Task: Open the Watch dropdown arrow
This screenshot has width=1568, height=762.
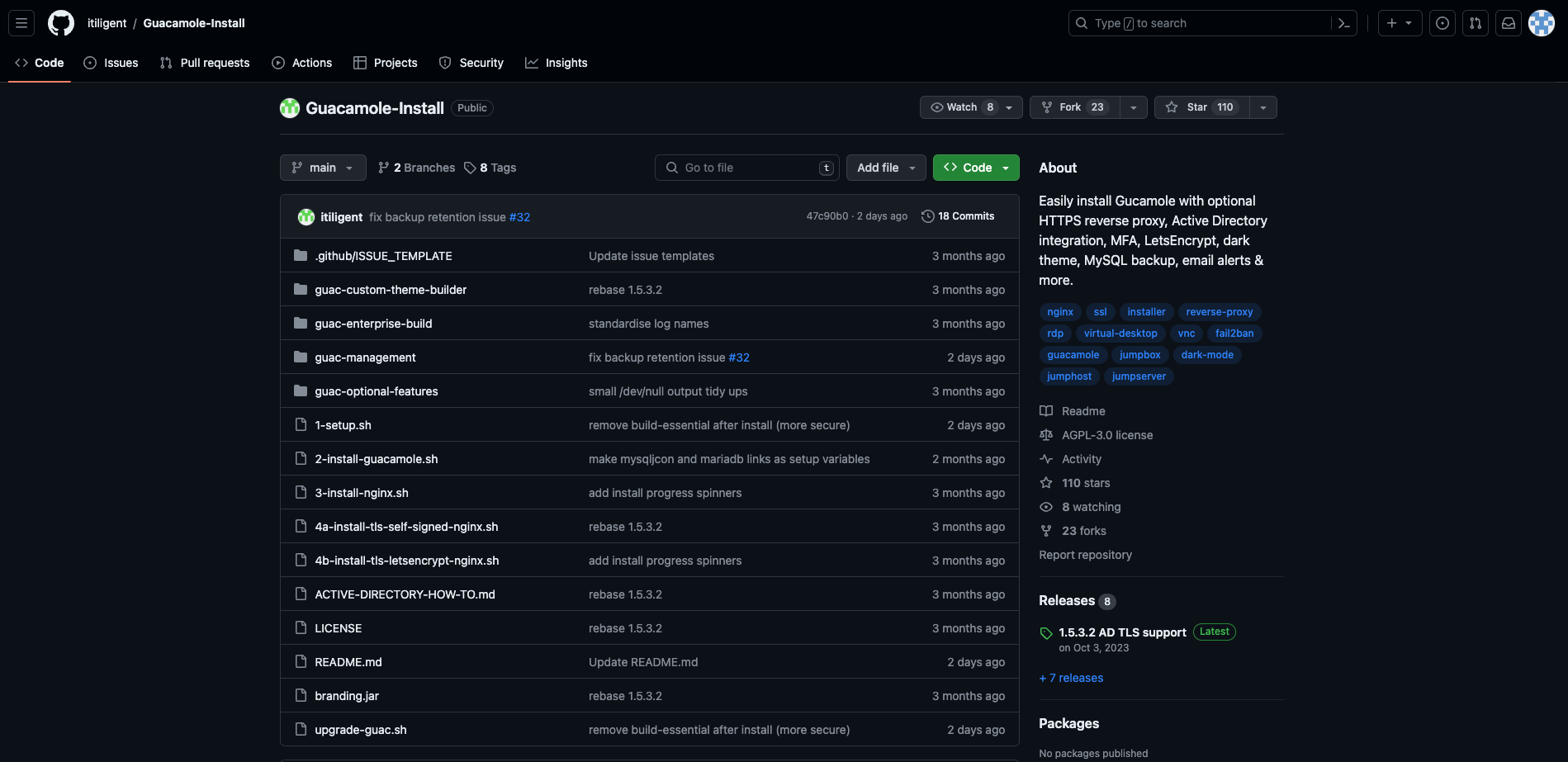Action: 1009,106
